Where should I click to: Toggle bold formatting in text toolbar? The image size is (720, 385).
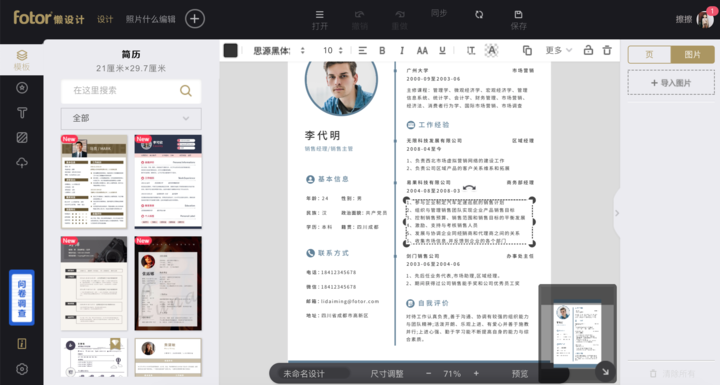(x=382, y=51)
